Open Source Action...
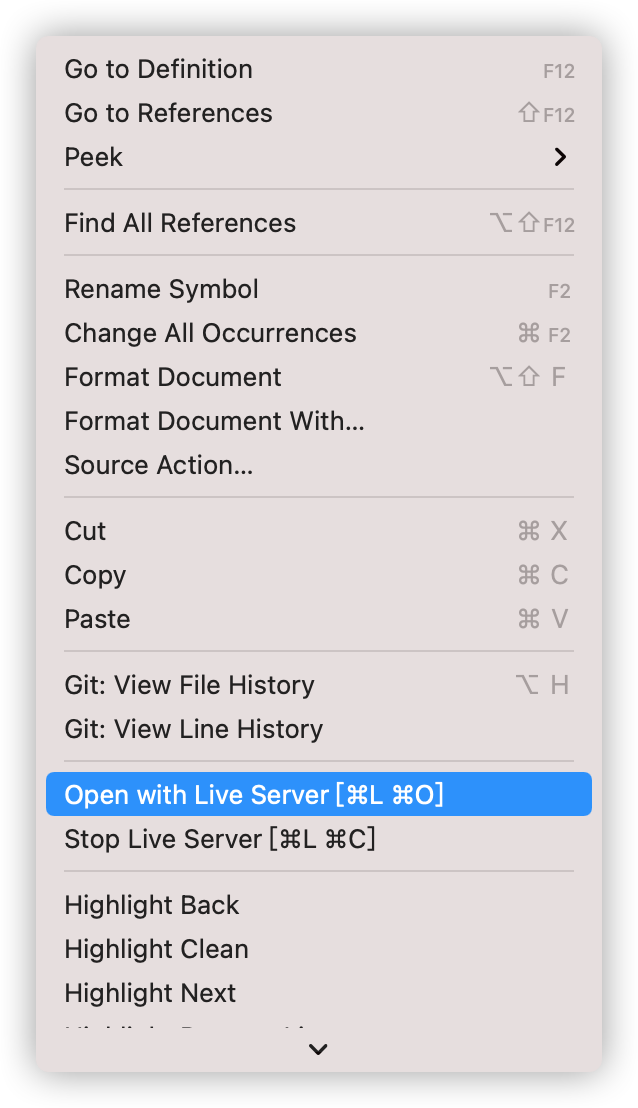 point(319,465)
